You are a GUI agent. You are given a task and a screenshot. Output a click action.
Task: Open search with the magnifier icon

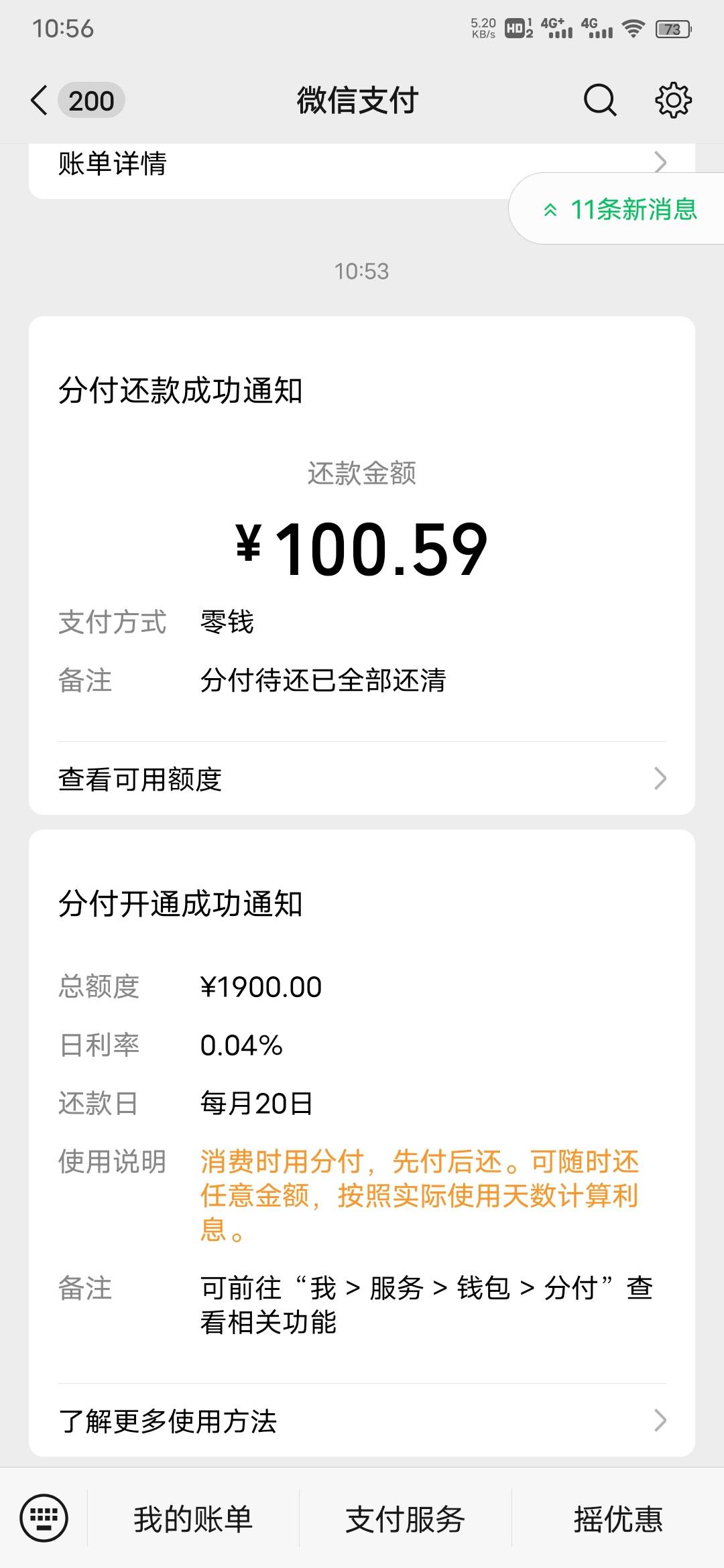click(x=599, y=101)
